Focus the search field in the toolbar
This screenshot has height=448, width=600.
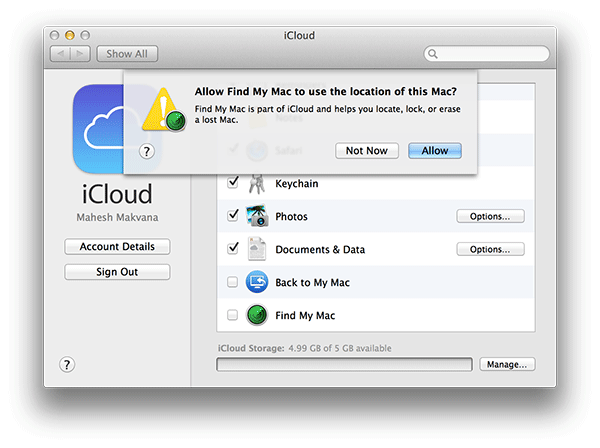click(x=489, y=53)
